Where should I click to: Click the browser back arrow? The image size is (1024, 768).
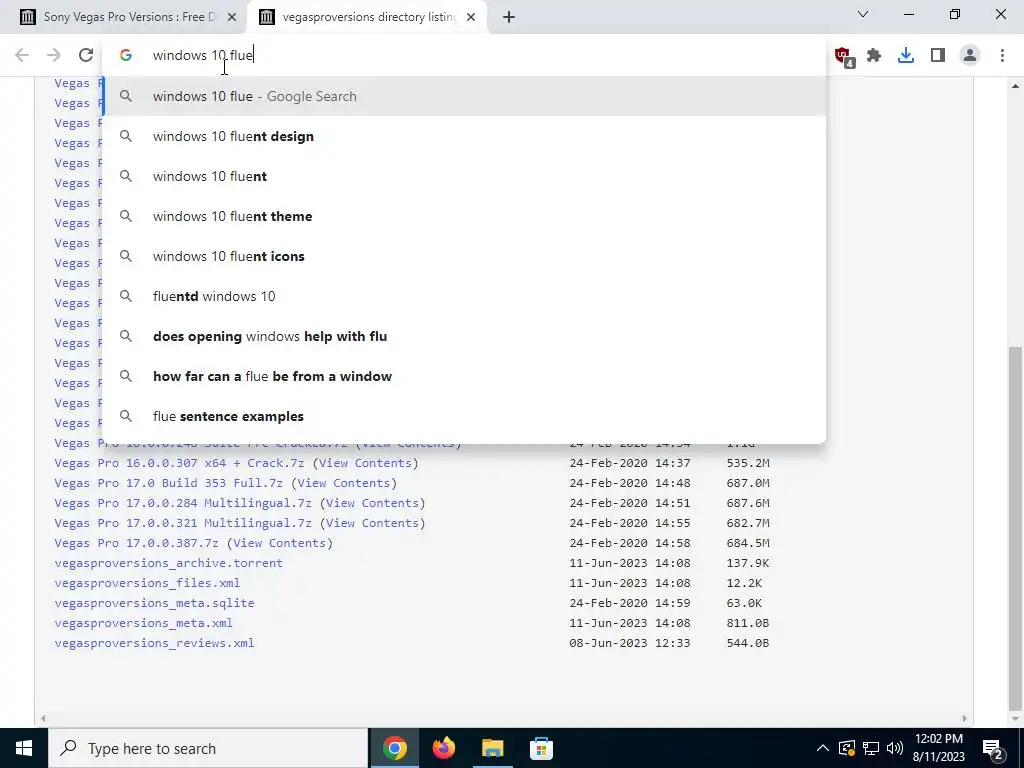22,55
